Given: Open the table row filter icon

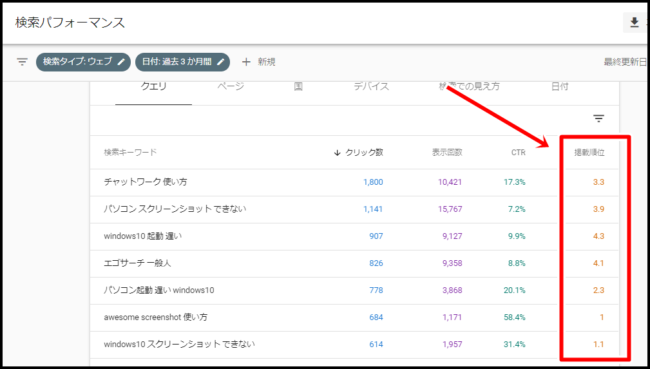Looking at the screenshot, I should click(x=598, y=119).
